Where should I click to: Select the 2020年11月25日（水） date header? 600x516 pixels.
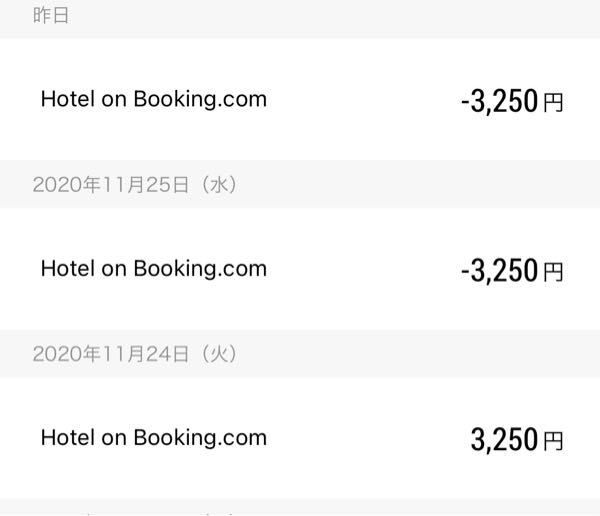(x=135, y=185)
